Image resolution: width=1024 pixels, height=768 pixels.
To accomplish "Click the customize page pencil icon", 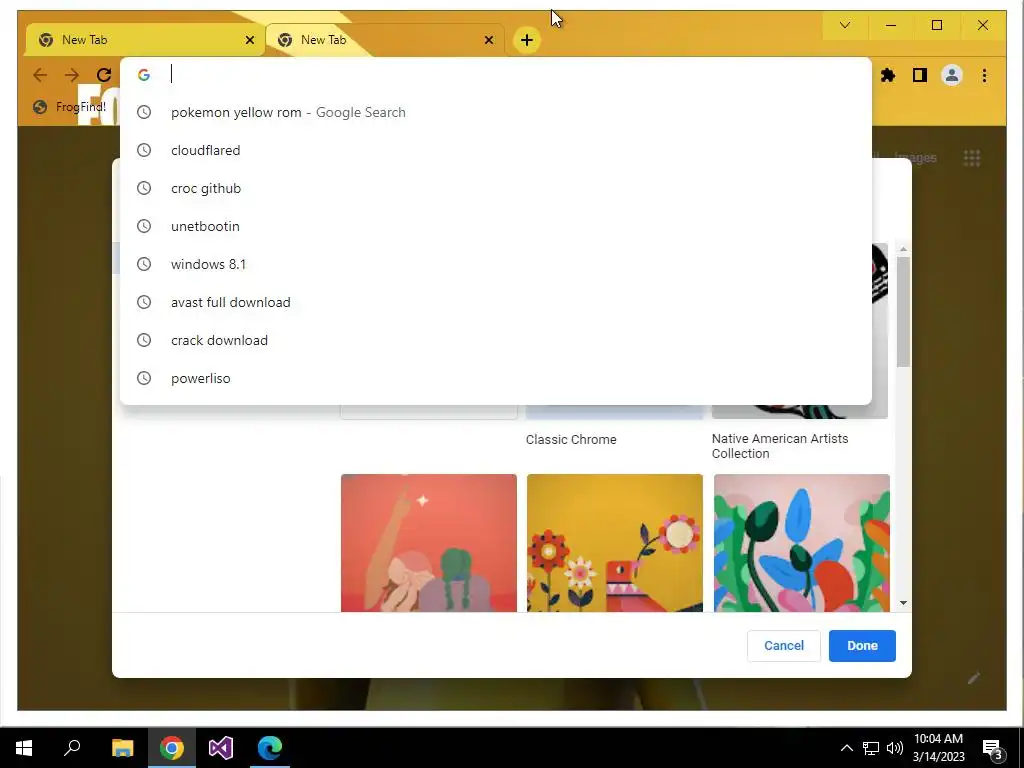I will coord(973,678).
